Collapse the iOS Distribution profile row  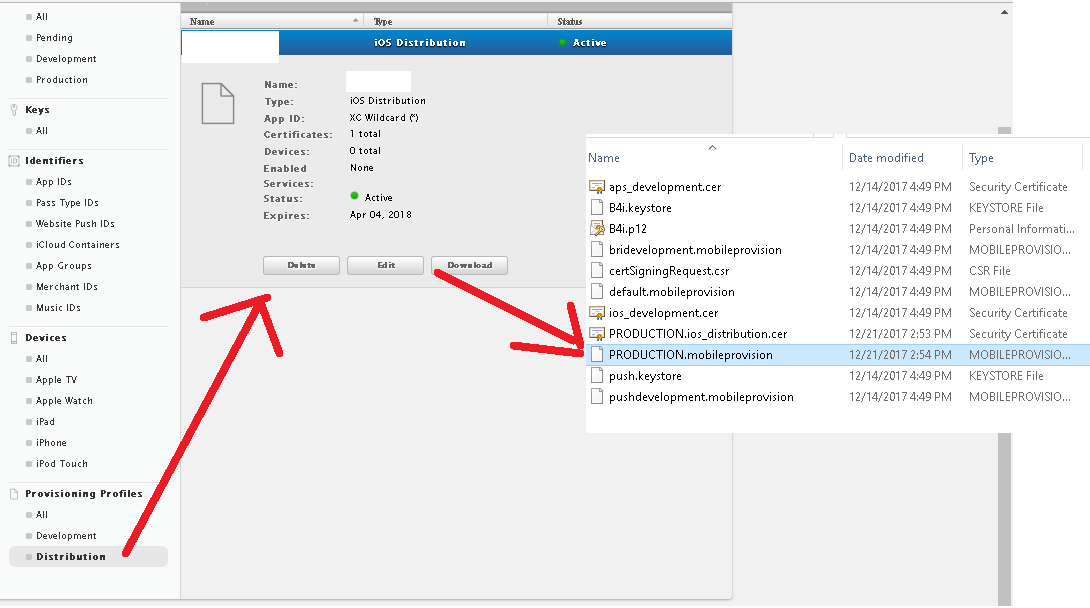pos(456,42)
